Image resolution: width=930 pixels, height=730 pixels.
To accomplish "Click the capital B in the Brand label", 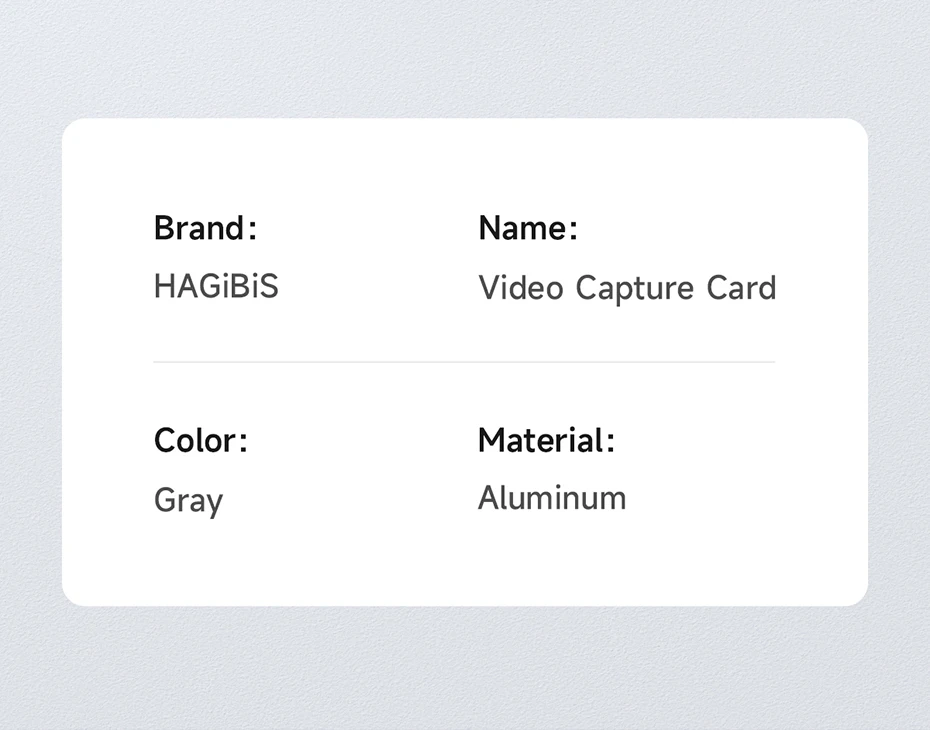I will [163, 228].
